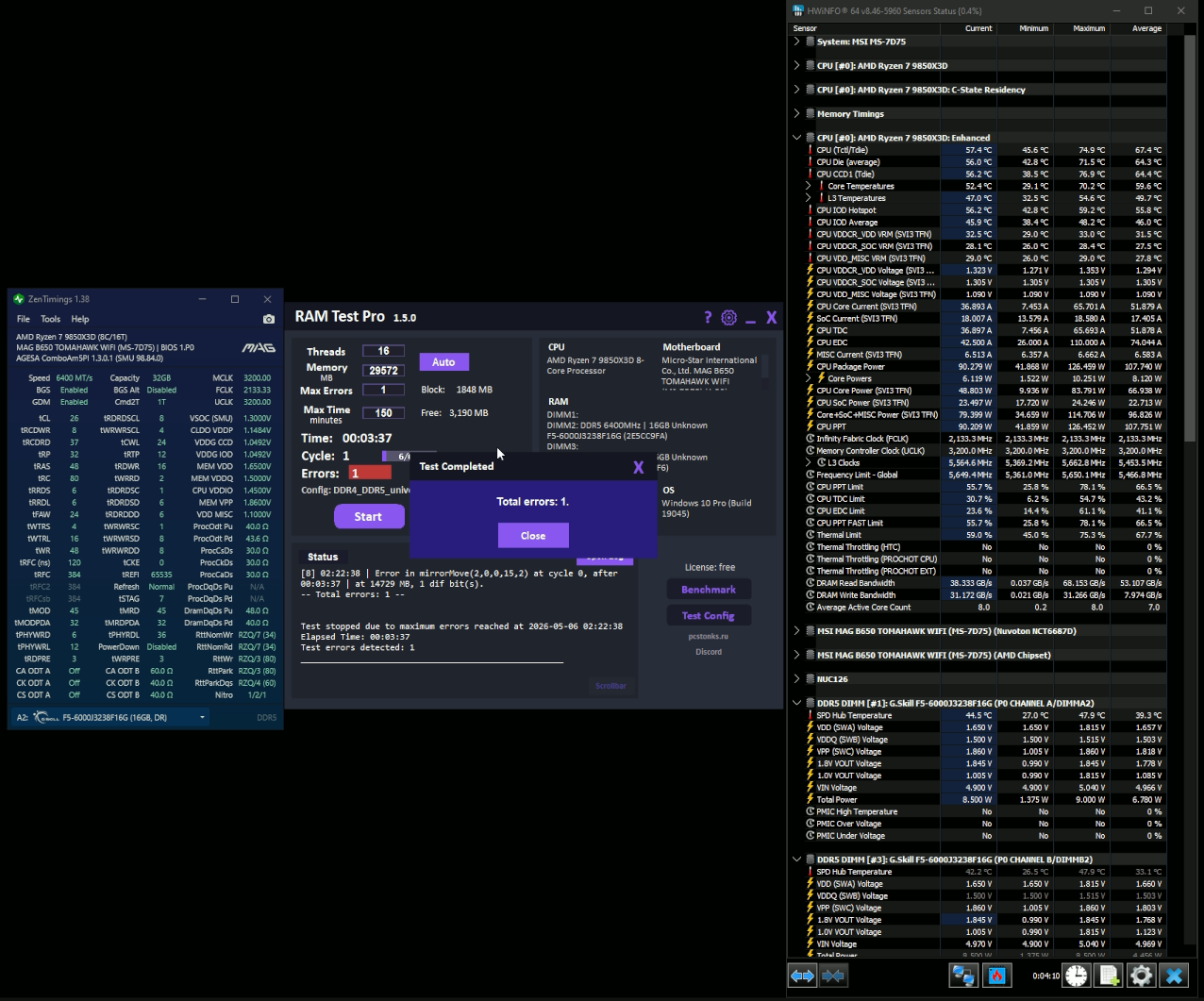Click the Auto button in RAM Test
1204x1001 pixels.
pyautogui.click(x=443, y=362)
